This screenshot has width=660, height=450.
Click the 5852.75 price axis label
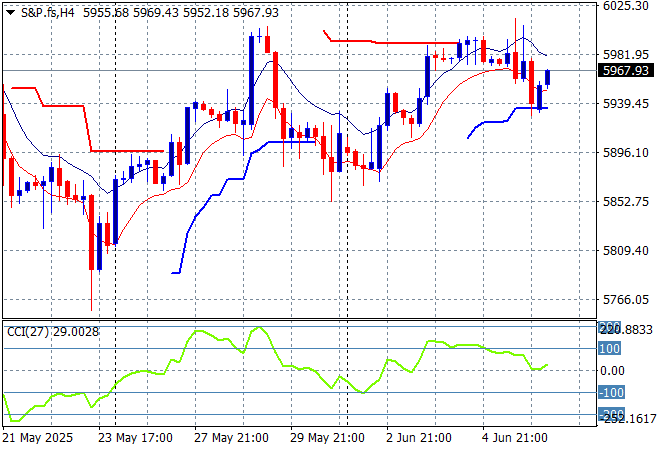click(626, 202)
